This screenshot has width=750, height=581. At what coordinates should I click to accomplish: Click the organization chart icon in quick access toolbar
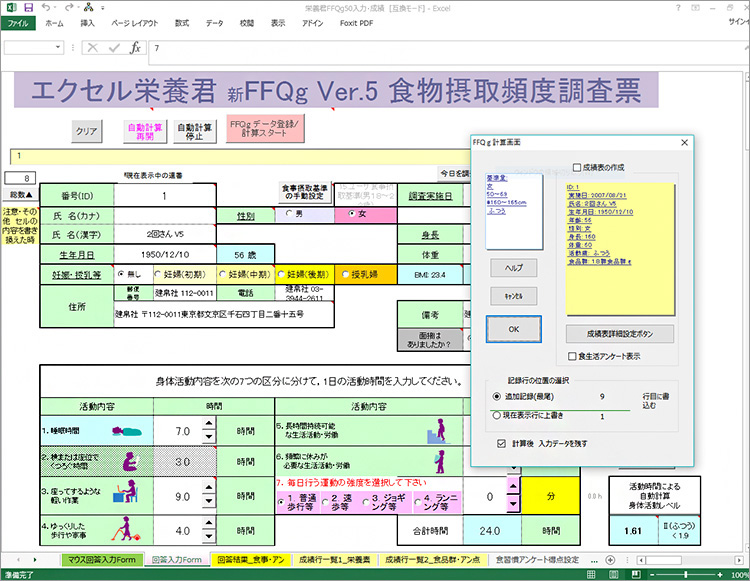(88, 7)
